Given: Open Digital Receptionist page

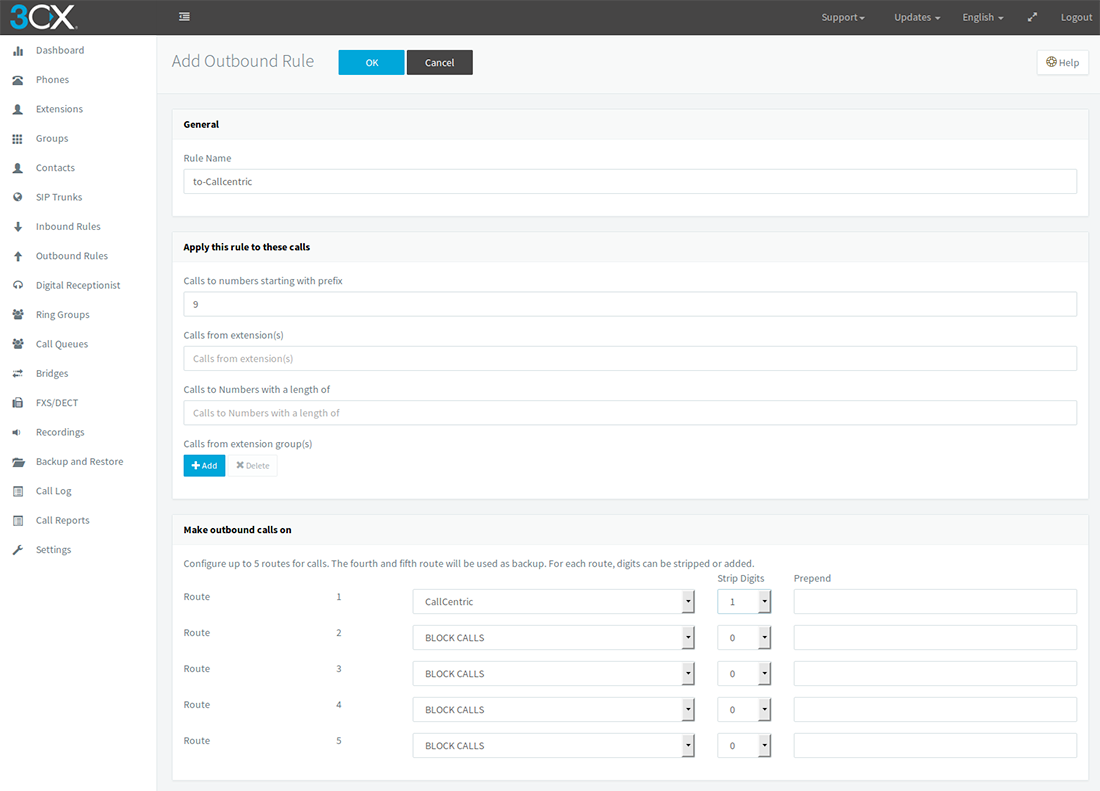Looking at the screenshot, I should 78,285.
